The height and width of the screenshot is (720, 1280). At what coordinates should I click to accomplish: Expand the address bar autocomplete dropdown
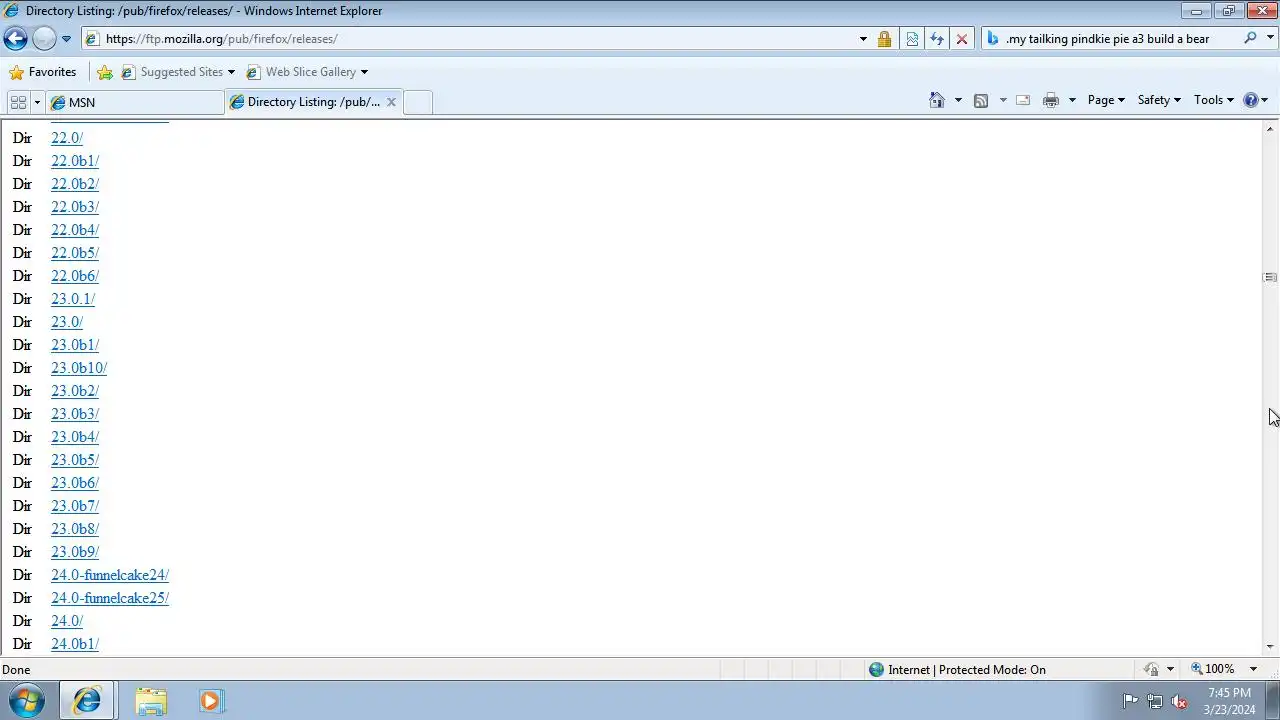(863, 39)
